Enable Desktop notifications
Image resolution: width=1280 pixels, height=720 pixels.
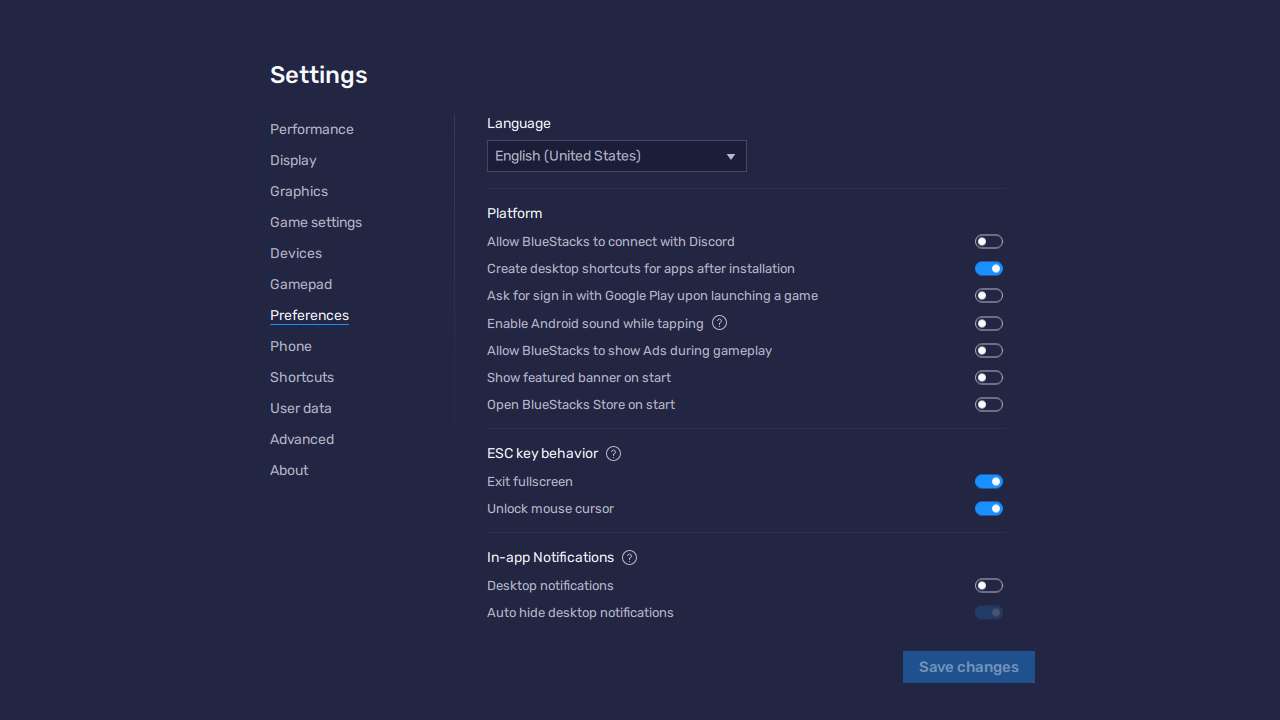(988, 585)
